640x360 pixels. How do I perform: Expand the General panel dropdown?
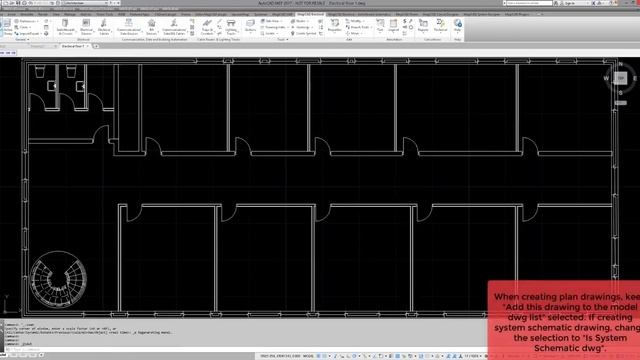(x=22, y=40)
